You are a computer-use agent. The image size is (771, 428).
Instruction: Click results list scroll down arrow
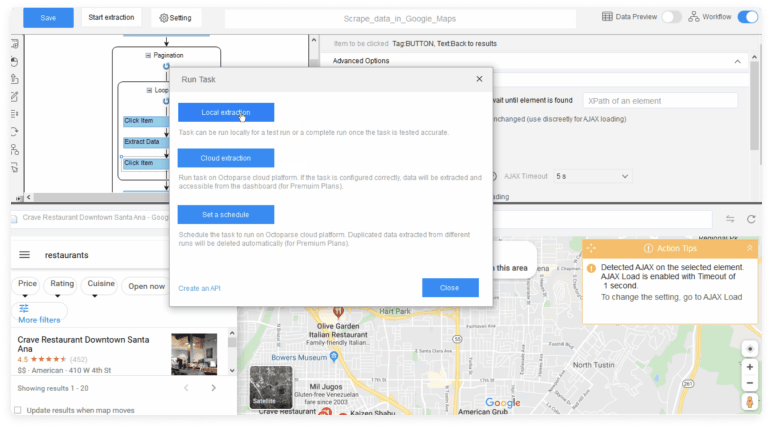click(x=232, y=370)
